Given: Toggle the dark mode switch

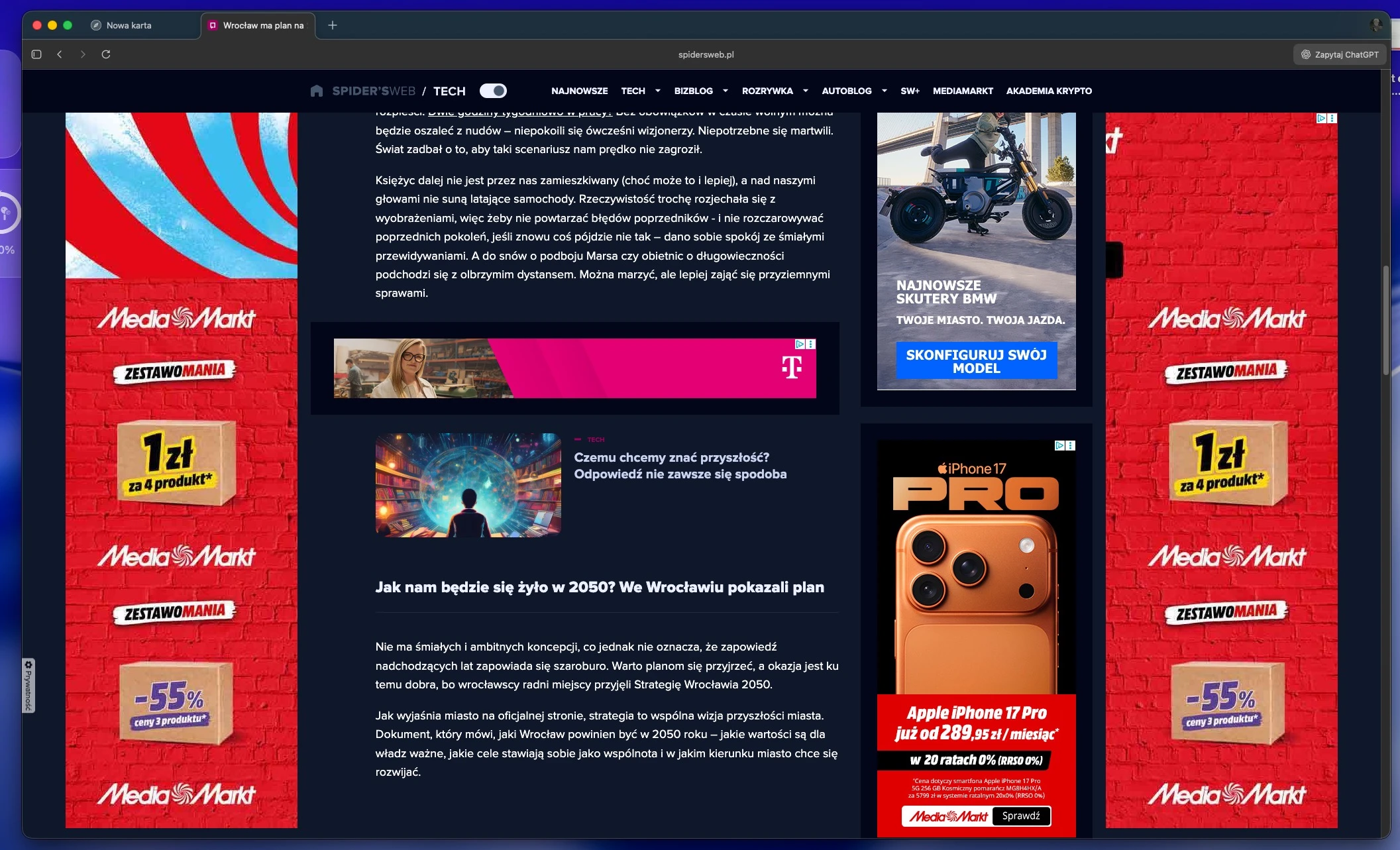Looking at the screenshot, I should (x=493, y=91).
